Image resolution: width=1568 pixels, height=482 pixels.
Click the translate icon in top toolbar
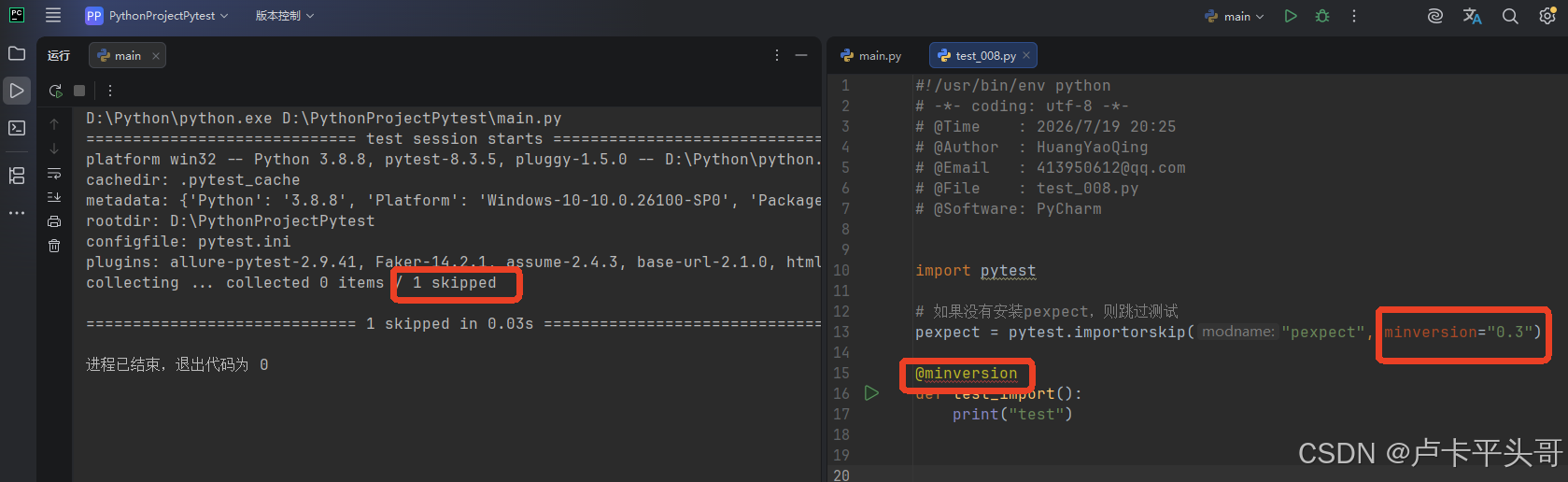tap(1473, 16)
